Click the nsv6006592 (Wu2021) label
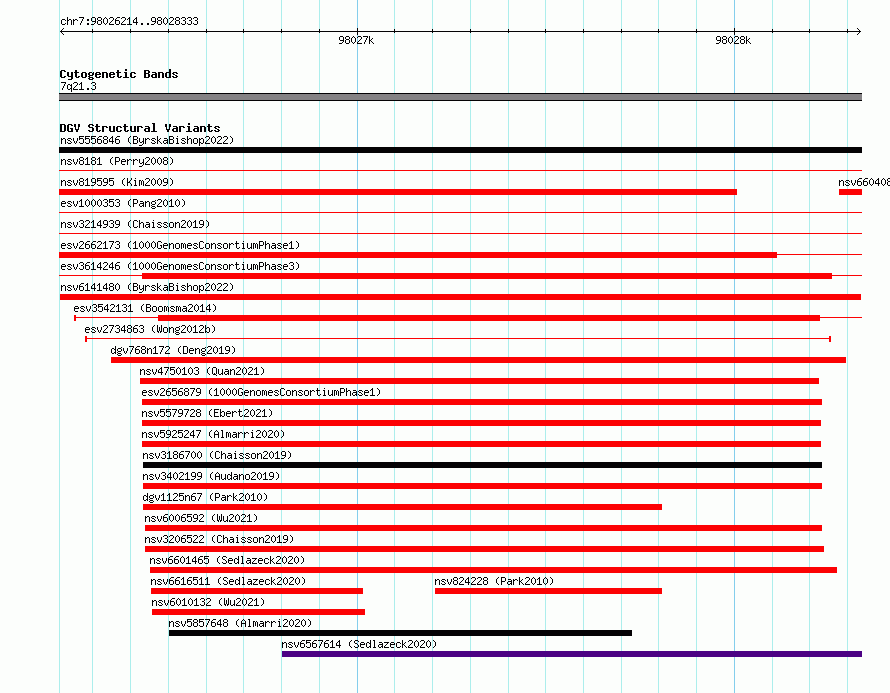Screen dimensions: 890x693 201,518
